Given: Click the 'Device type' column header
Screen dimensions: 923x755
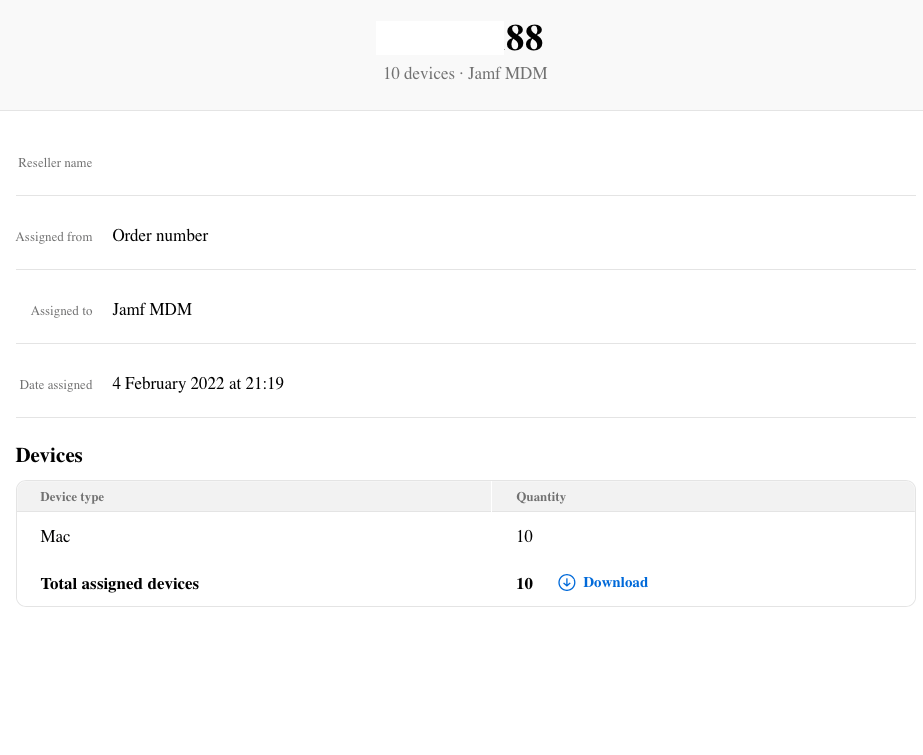Looking at the screenshot, I should point(72,497).
